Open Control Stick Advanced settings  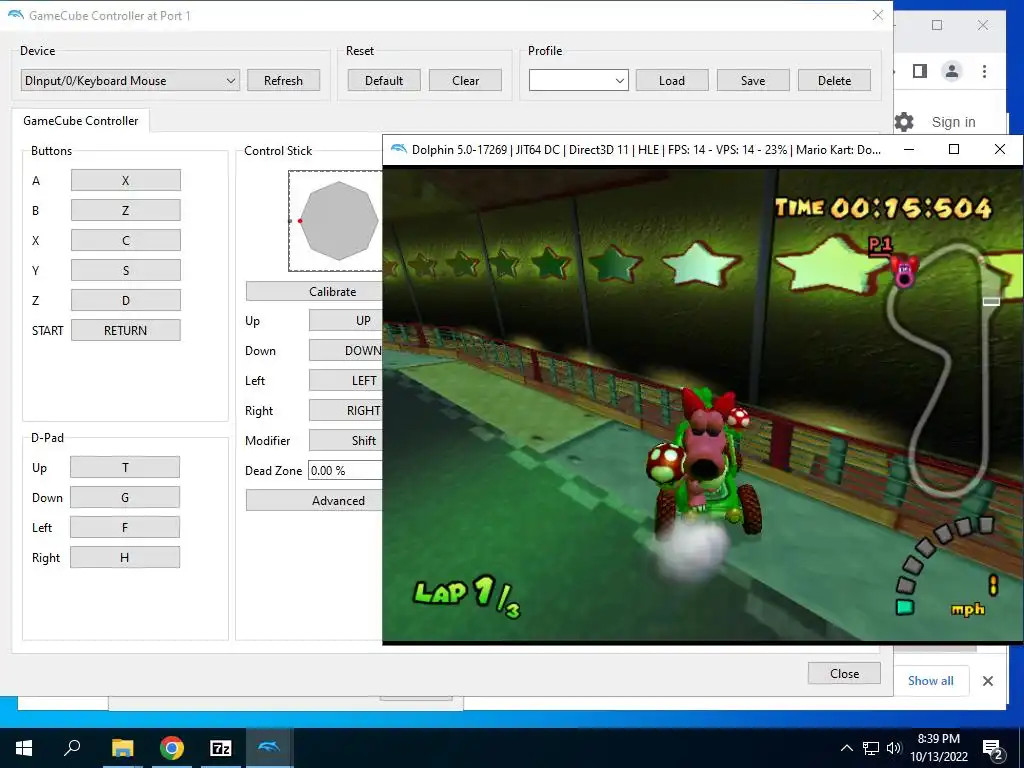[x=315, y=501]
